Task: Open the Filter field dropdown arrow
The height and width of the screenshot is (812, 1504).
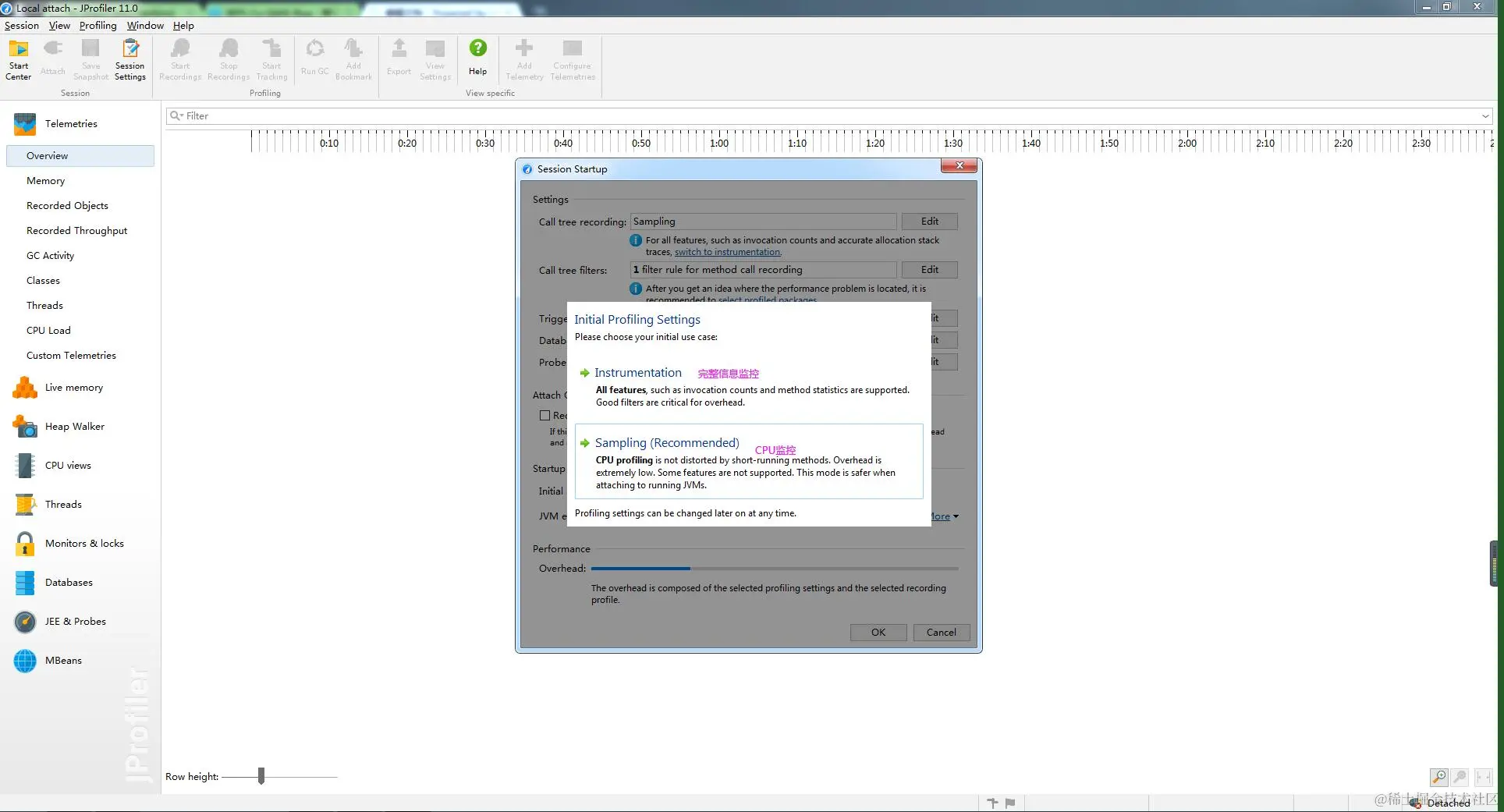Action: tap(1485, 115)
